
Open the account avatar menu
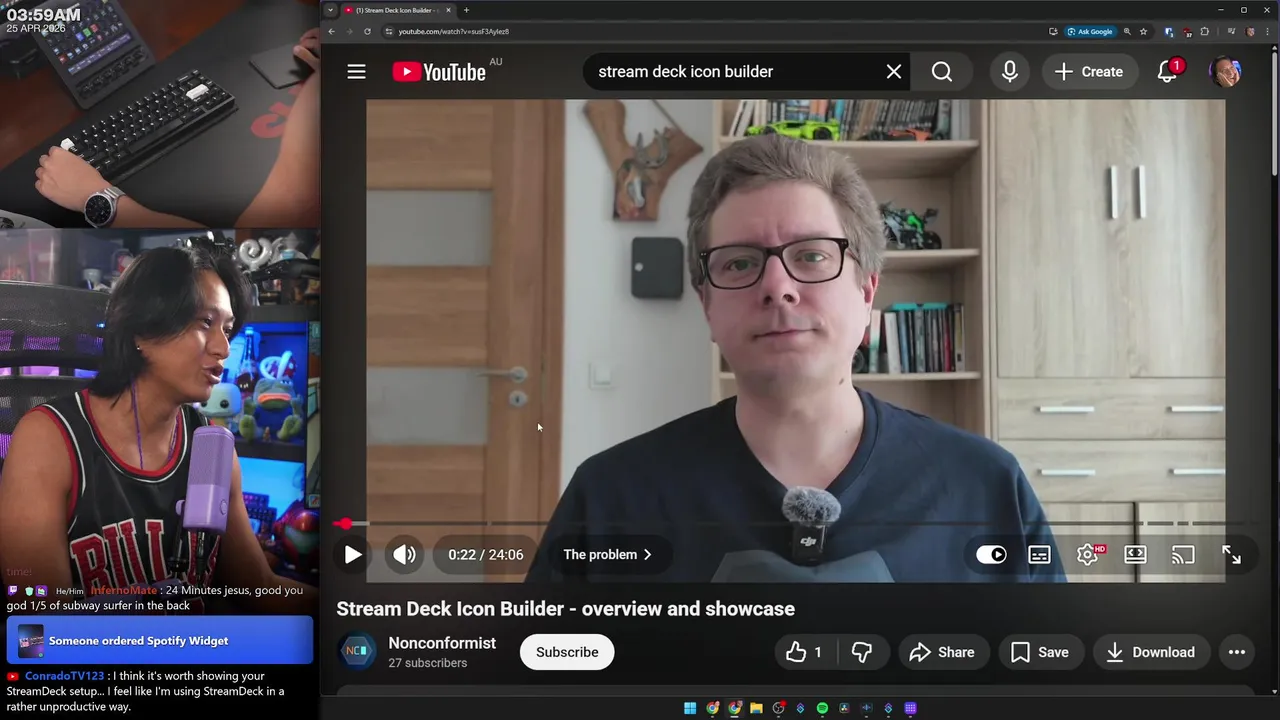(1225, 71)
